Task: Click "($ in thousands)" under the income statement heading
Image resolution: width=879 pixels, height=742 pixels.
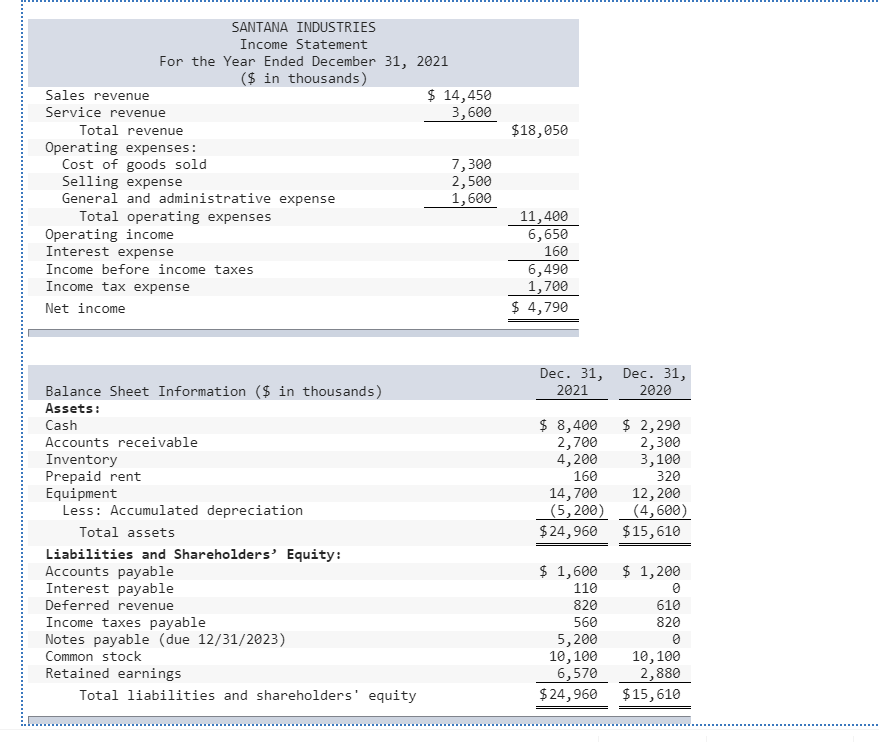Action: coord(303,78)
